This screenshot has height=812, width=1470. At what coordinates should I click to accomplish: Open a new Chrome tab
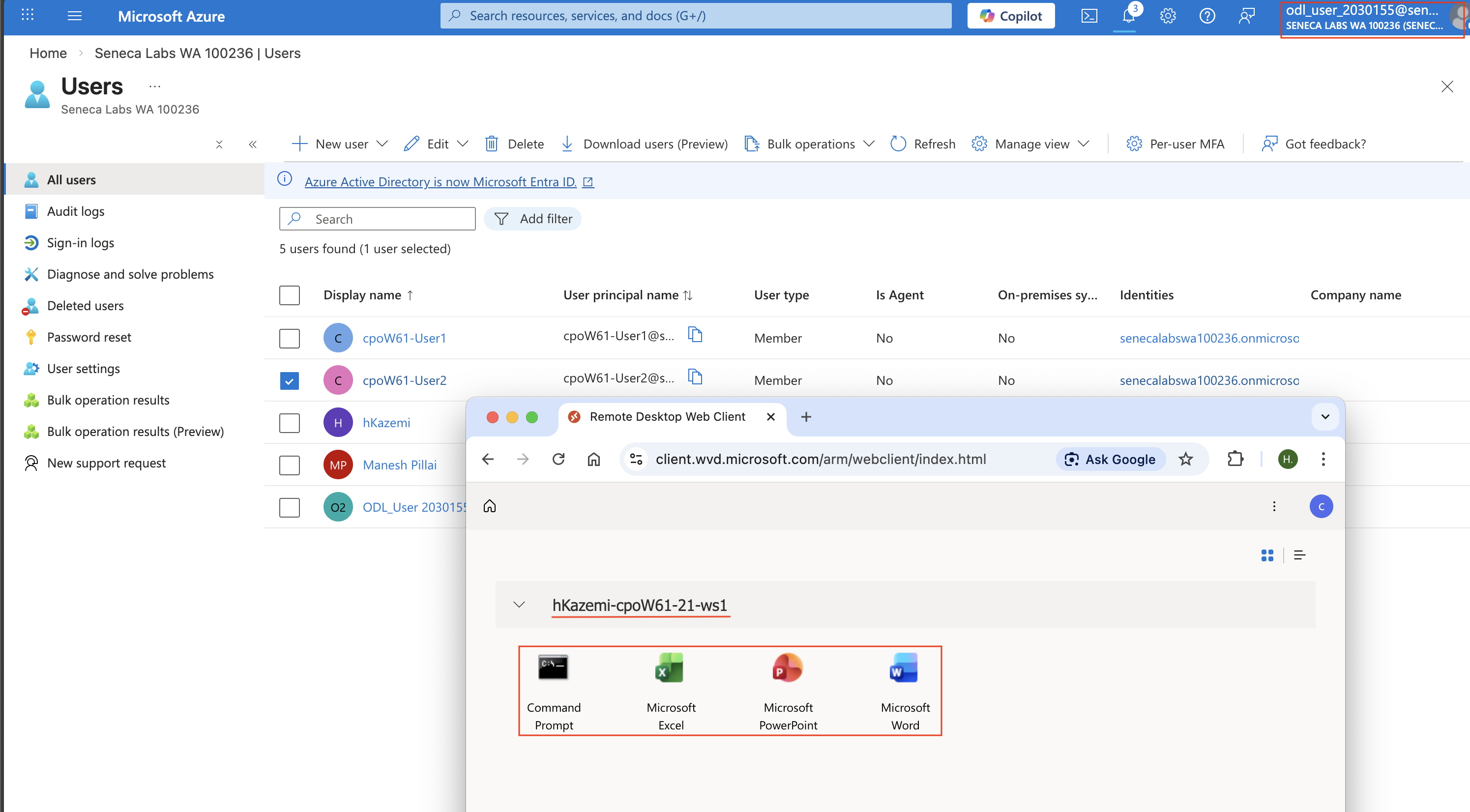point(806,417)
